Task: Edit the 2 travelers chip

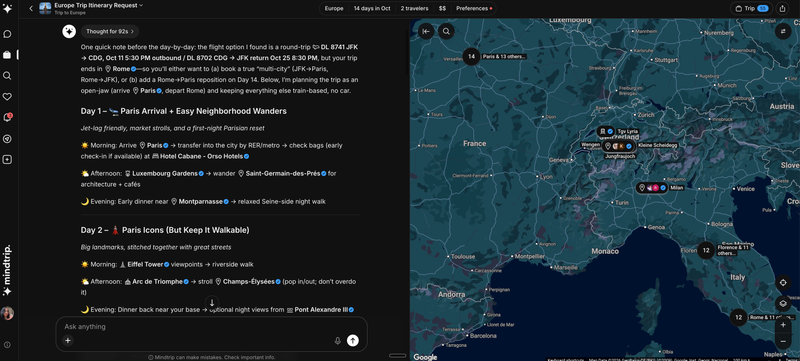Action: (x=414, y=8)
